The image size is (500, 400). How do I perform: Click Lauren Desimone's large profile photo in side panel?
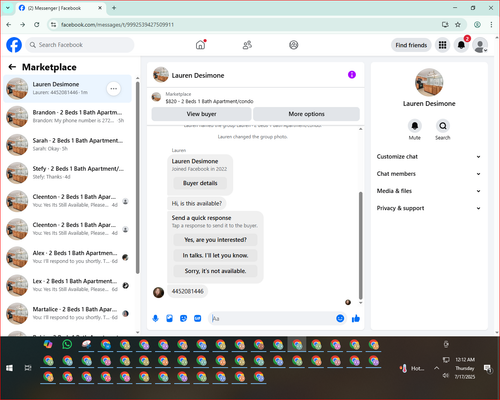click(429, 82)
